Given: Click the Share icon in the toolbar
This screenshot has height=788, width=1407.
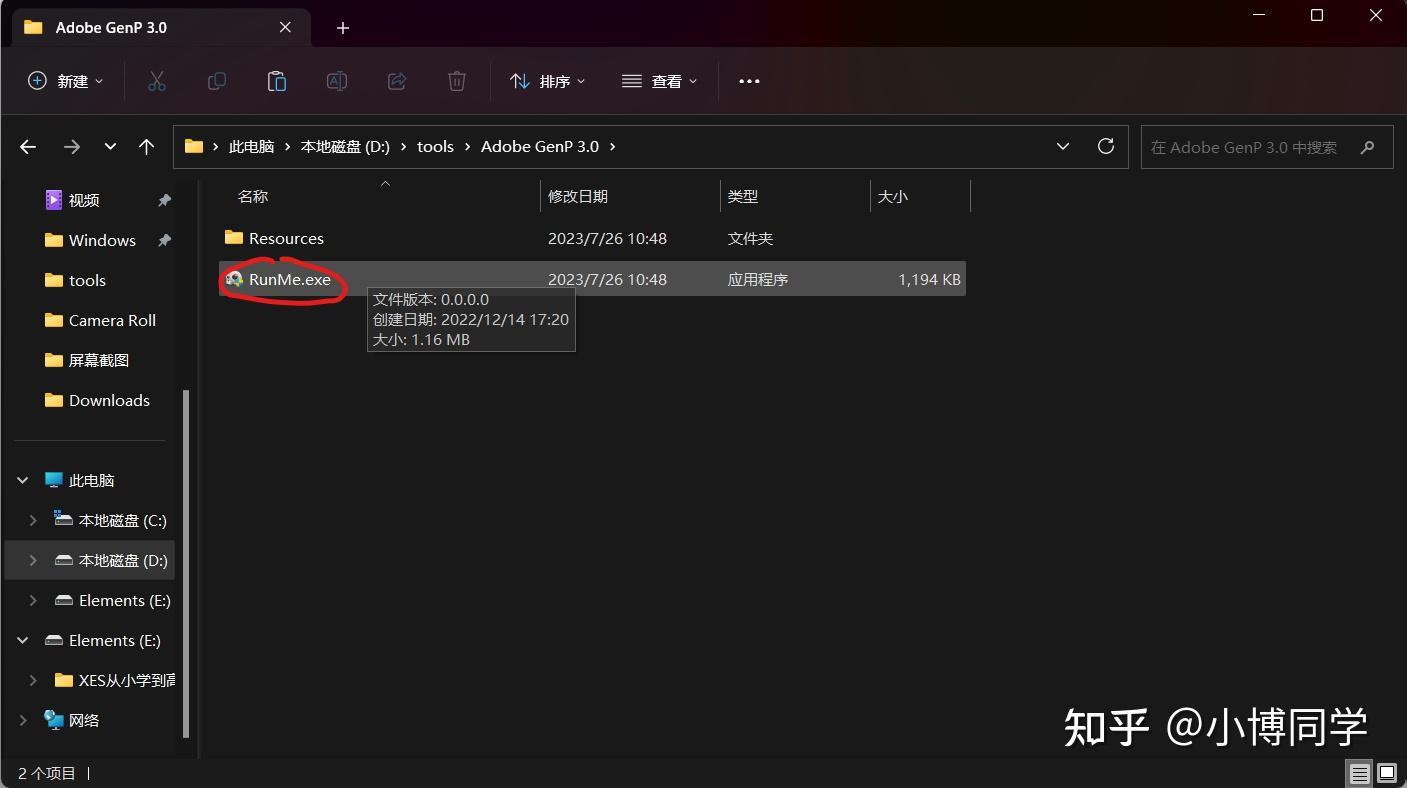Looking at the screenshot, I should [396, 81].
